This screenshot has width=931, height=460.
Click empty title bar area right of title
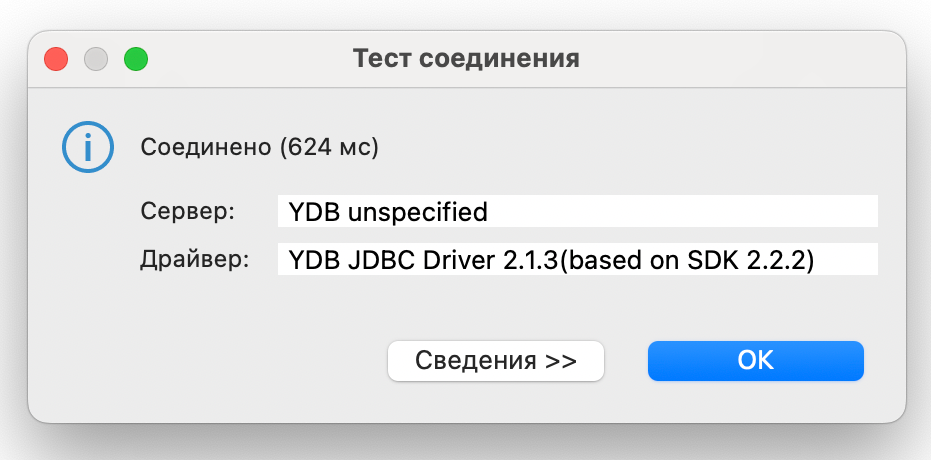click(x=740, y=58)
